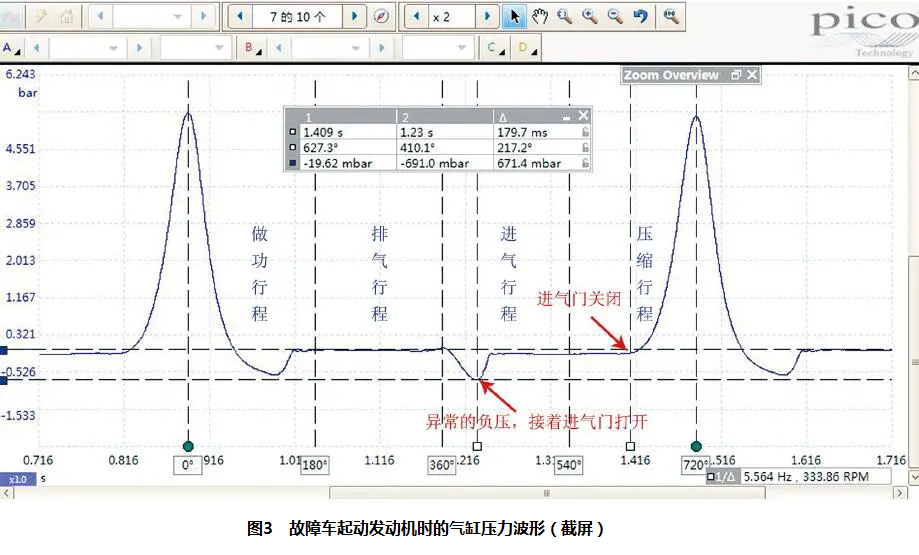Click the green rotation ruler handle at 720°
Image resolution: width=919 pixels, height=555 pixels.
tap(696, 447)
